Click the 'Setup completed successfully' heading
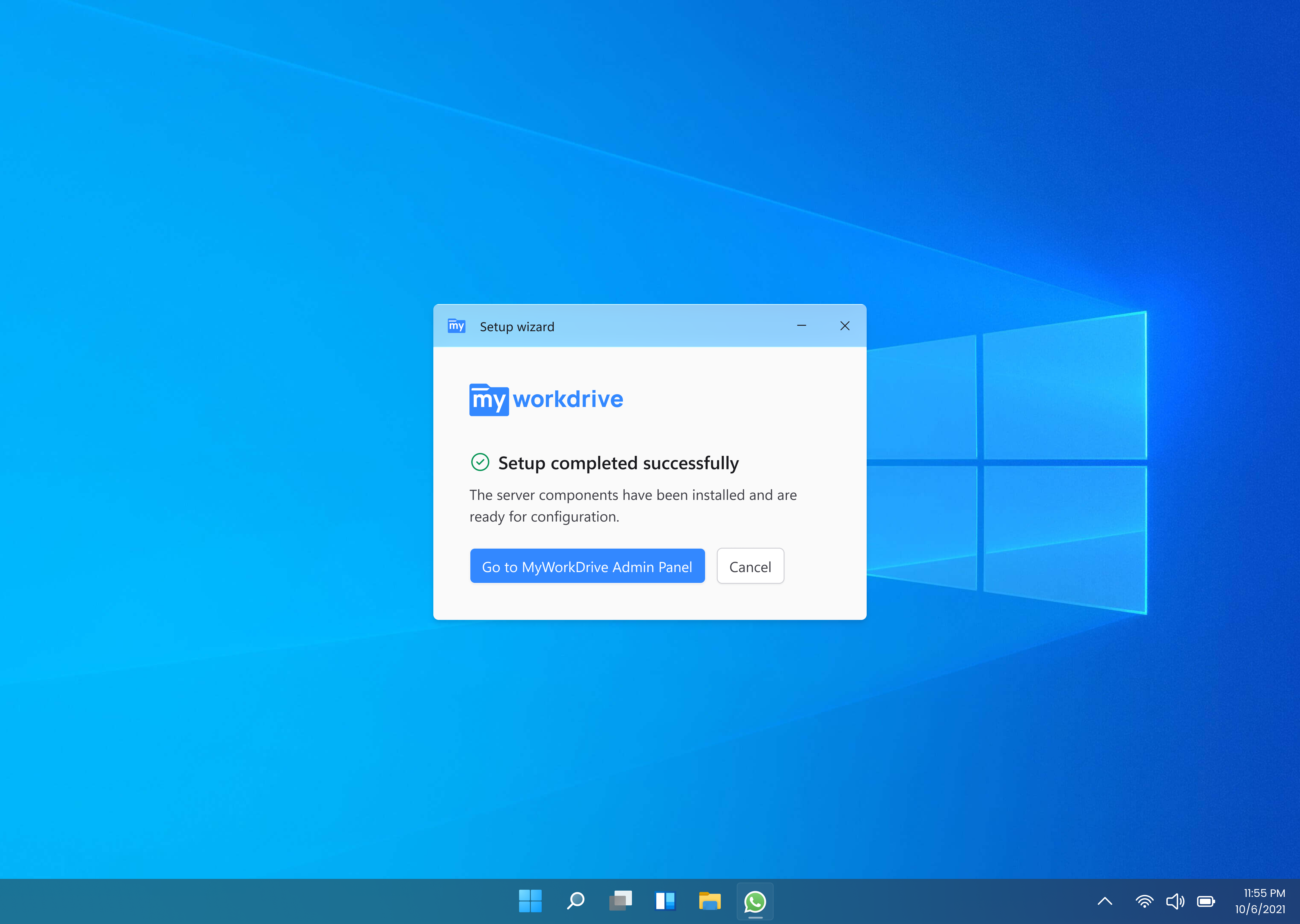 point(618,463)
